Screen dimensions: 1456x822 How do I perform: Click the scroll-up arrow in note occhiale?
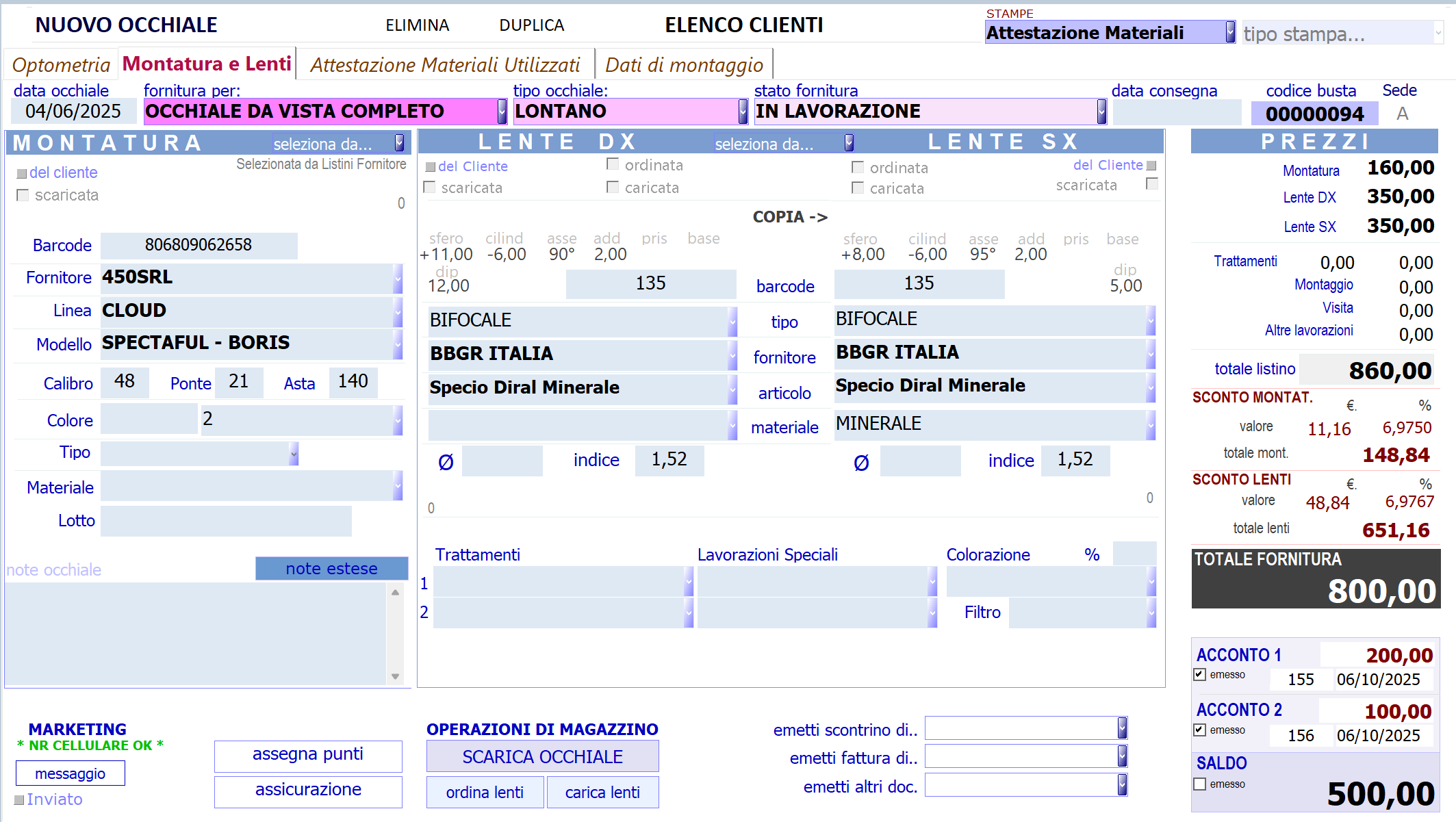point(395,593)
